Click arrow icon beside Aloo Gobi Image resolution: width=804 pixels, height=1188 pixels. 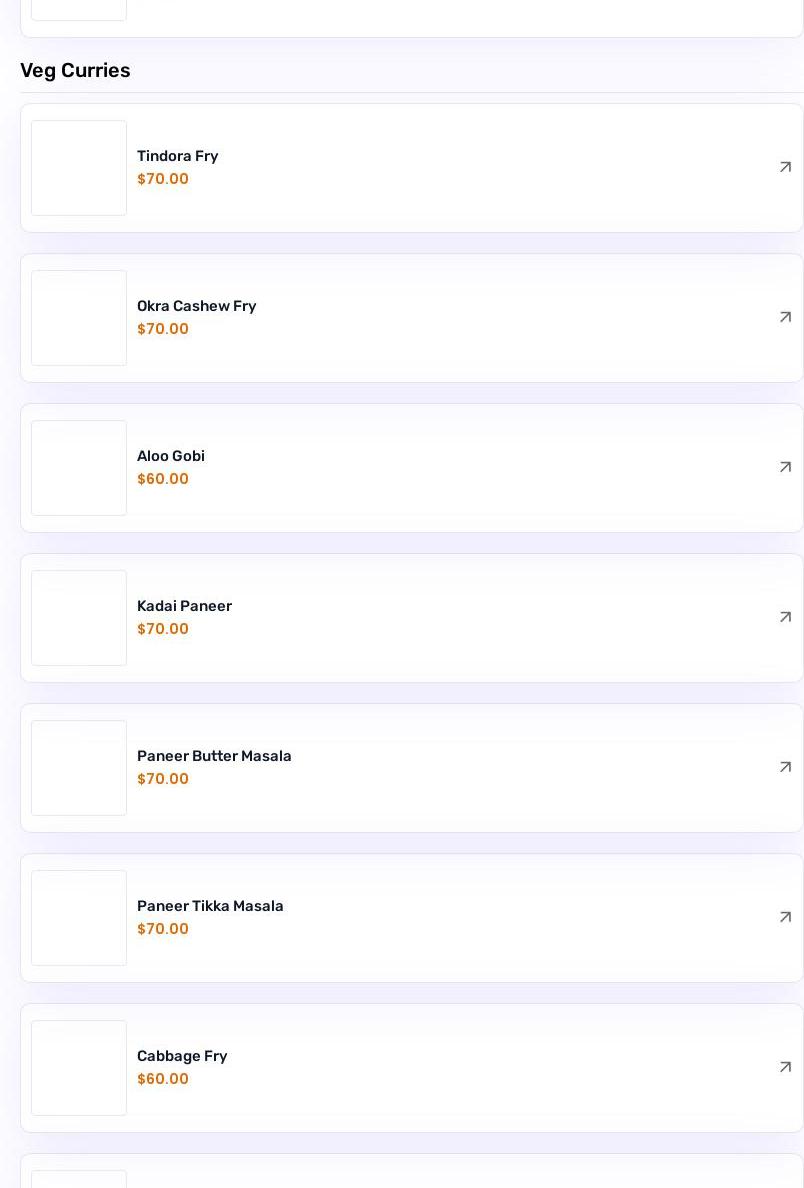785,467
